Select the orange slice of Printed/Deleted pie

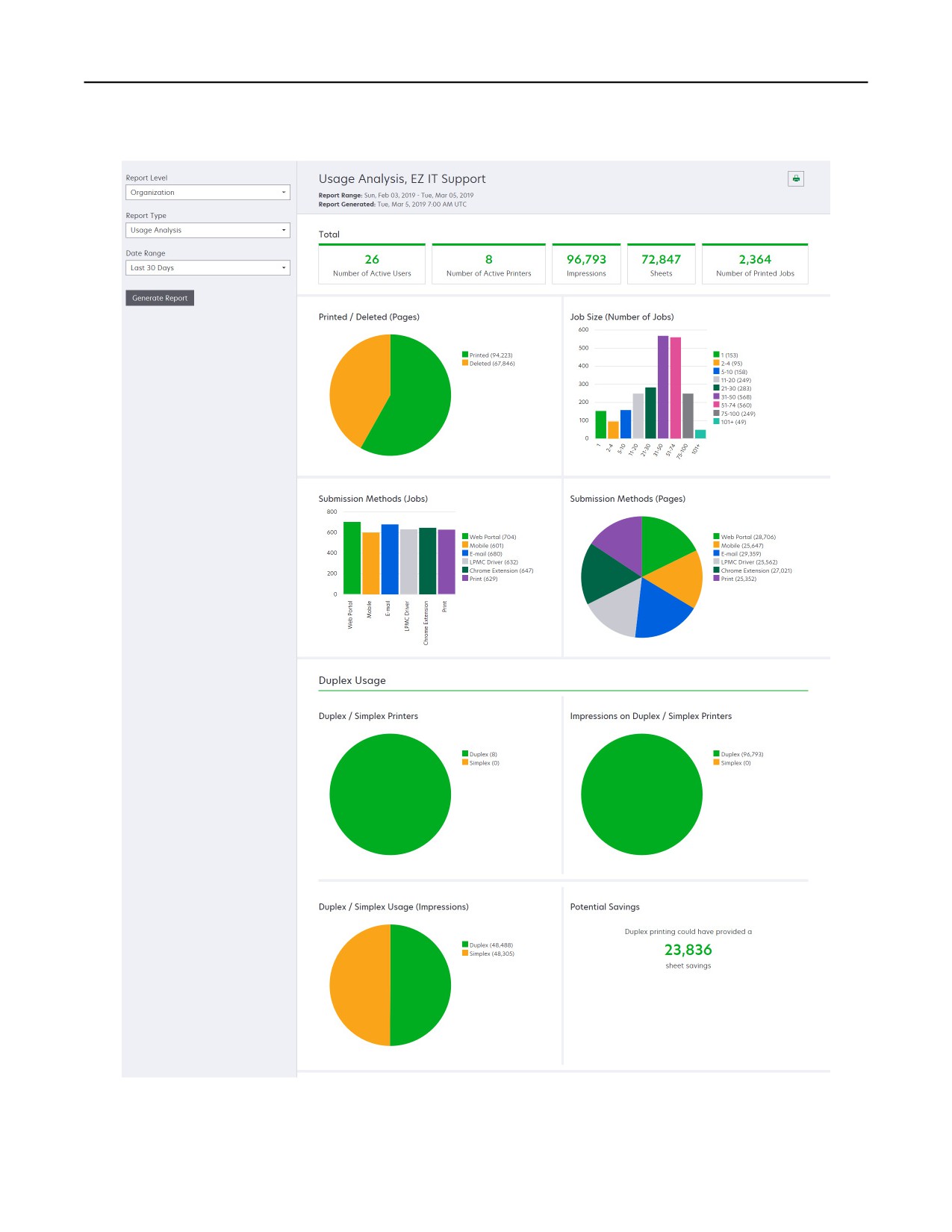pos(357,386)
